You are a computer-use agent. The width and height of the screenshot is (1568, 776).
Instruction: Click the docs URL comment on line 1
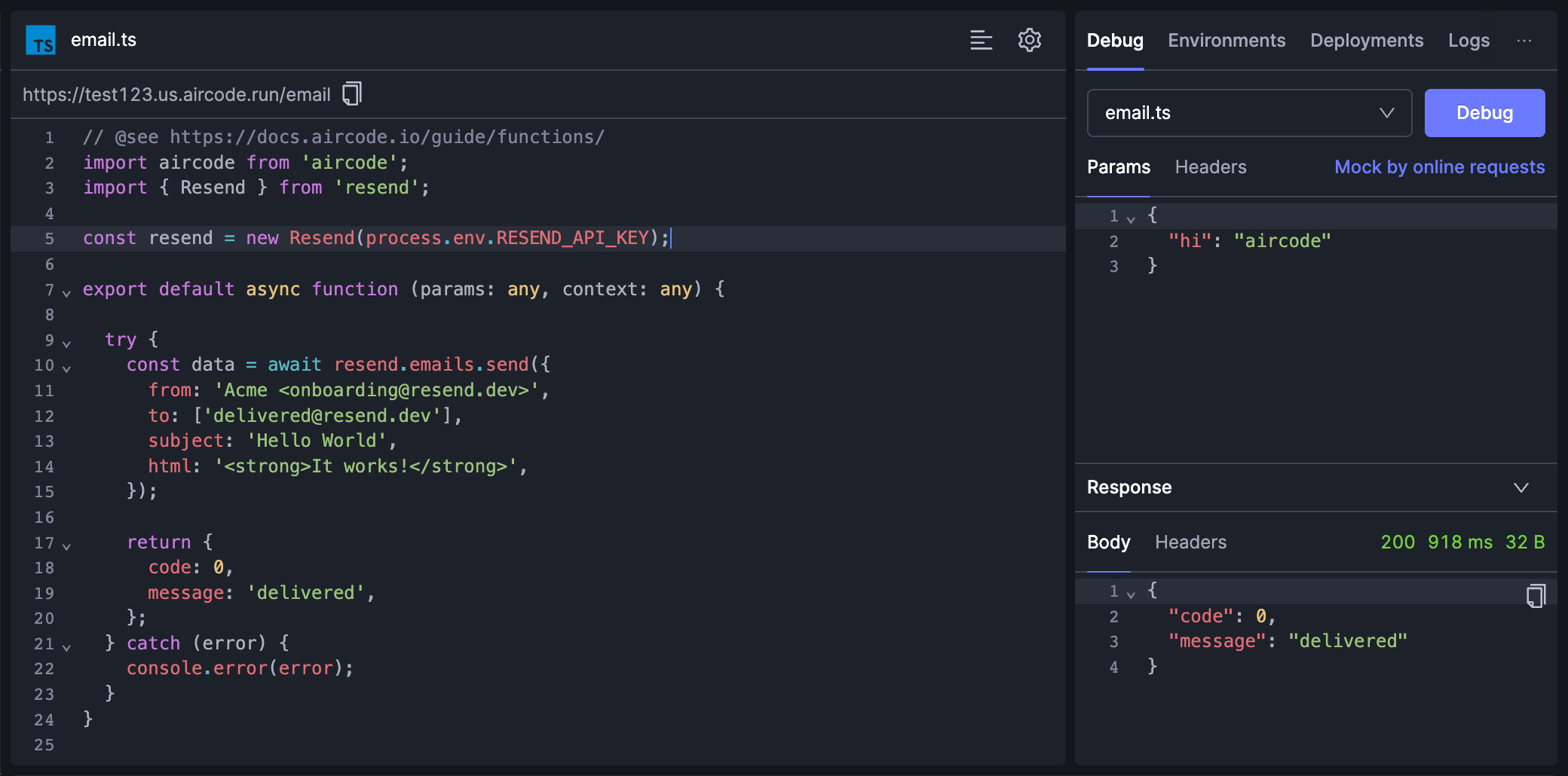pyautogui.click(x=387, y=137)
